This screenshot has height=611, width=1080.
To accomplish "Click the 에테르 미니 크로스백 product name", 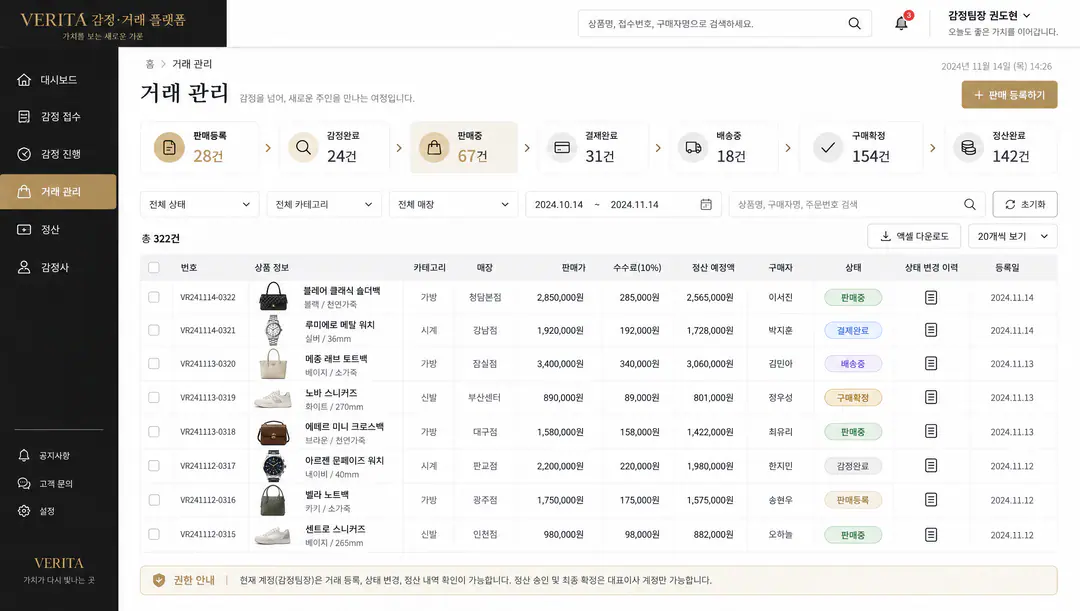I will (x=344, y=426).
